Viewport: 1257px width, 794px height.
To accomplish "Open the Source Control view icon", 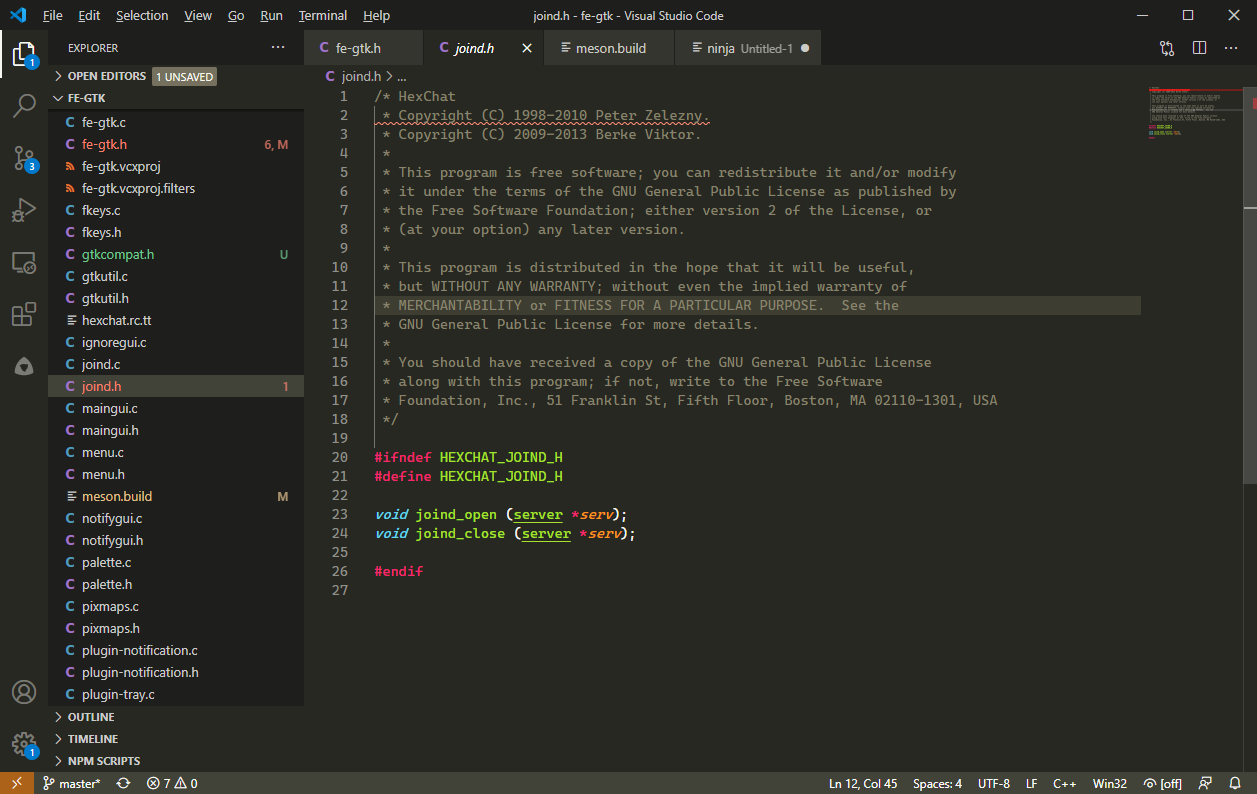I will [x=24, y=158].
